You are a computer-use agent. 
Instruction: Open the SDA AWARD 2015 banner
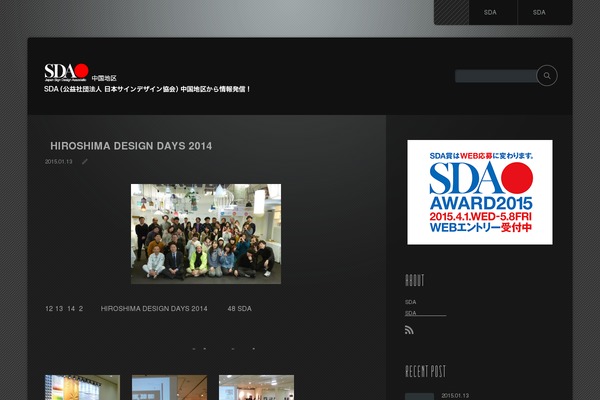pyautogui.click(x=480, y=192)
